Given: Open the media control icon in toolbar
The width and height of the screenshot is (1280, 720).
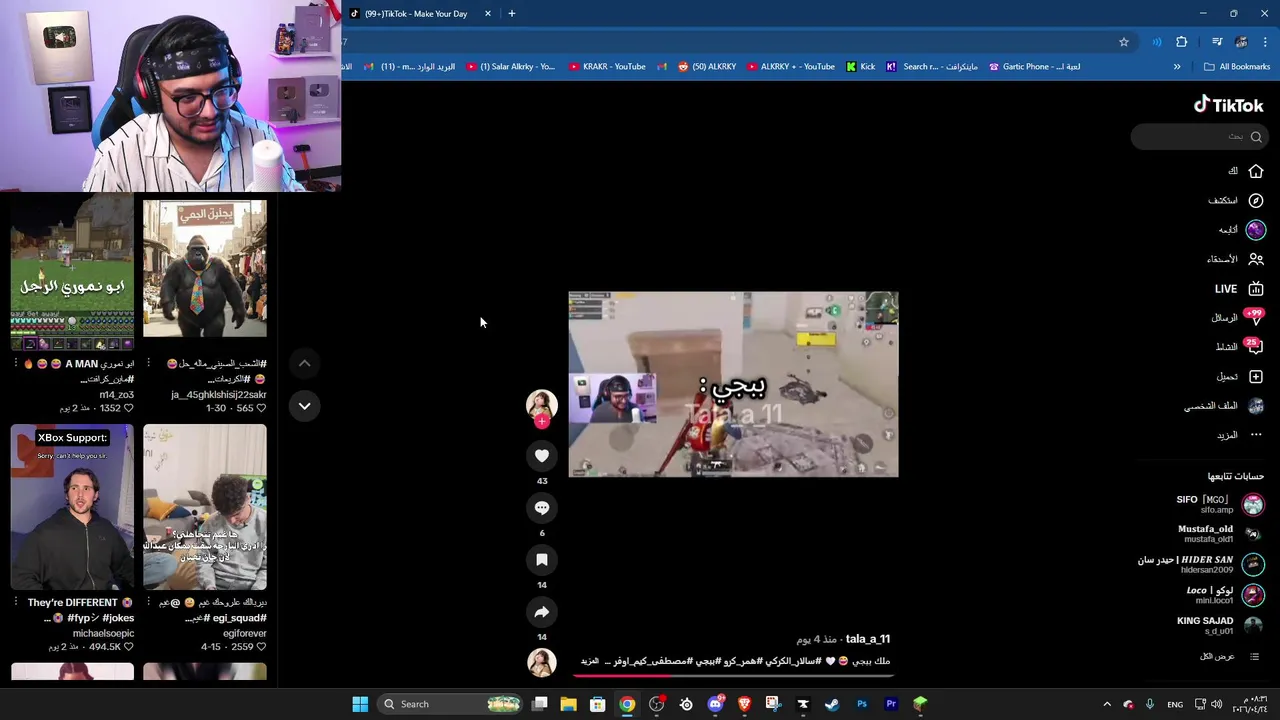Looking at the screenshot, I should tap(1217, 42).
